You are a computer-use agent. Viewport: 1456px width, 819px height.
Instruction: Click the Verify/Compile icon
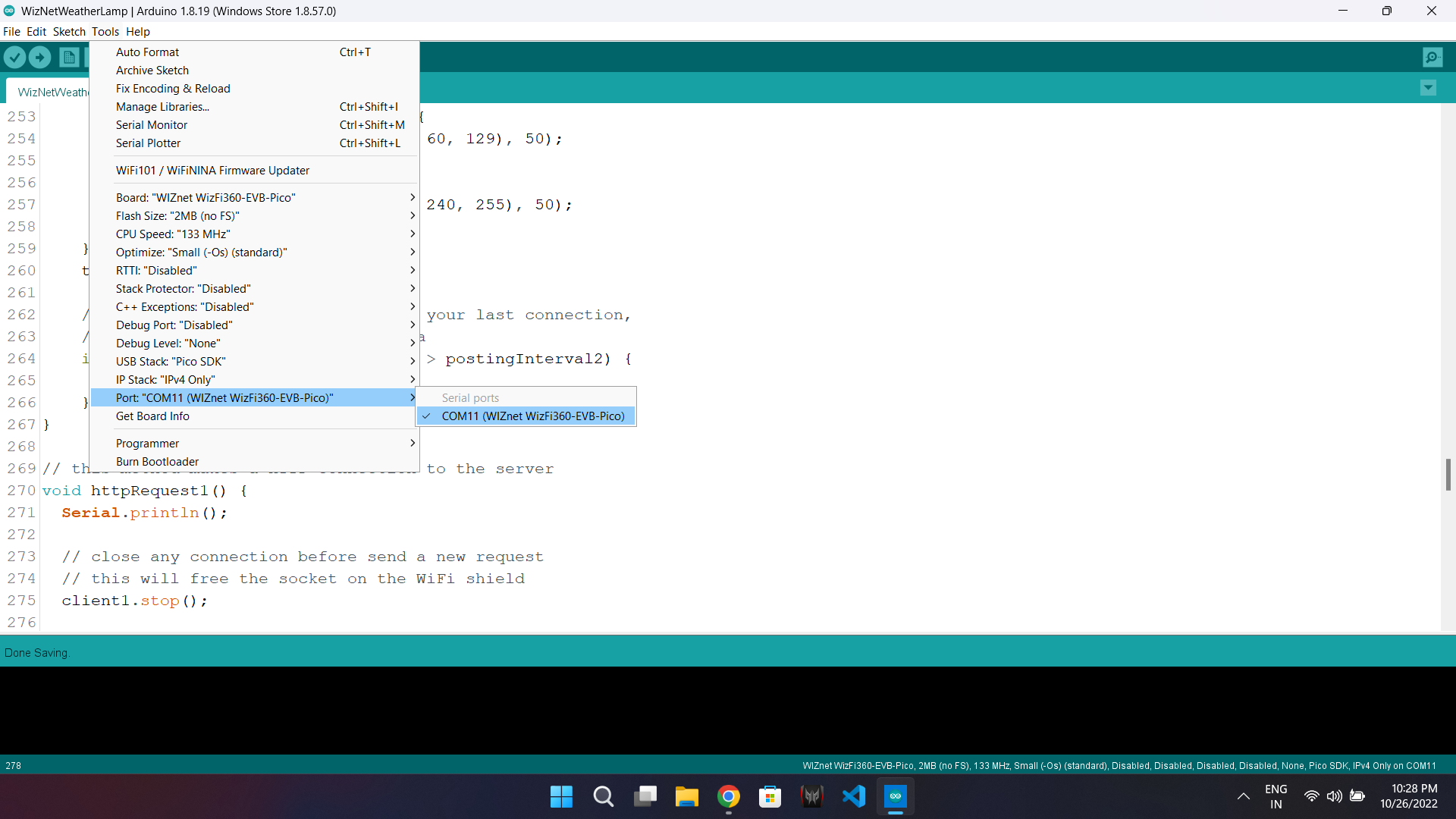coord(15,57)
